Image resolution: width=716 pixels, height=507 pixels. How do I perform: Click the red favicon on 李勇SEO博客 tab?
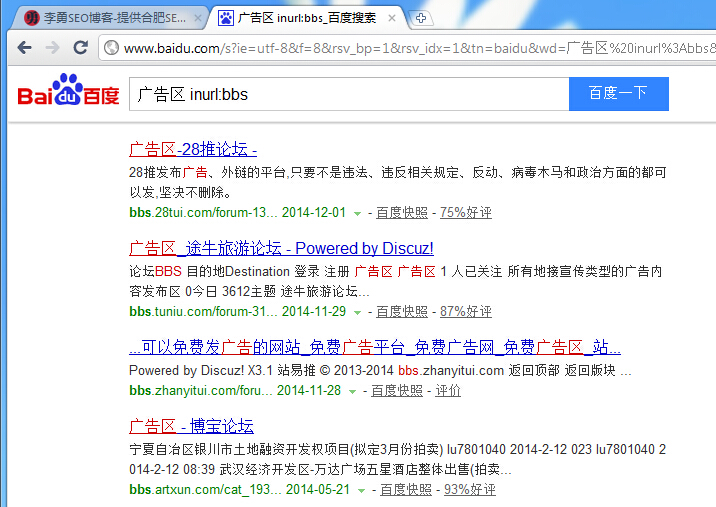(x=32, y=18)
